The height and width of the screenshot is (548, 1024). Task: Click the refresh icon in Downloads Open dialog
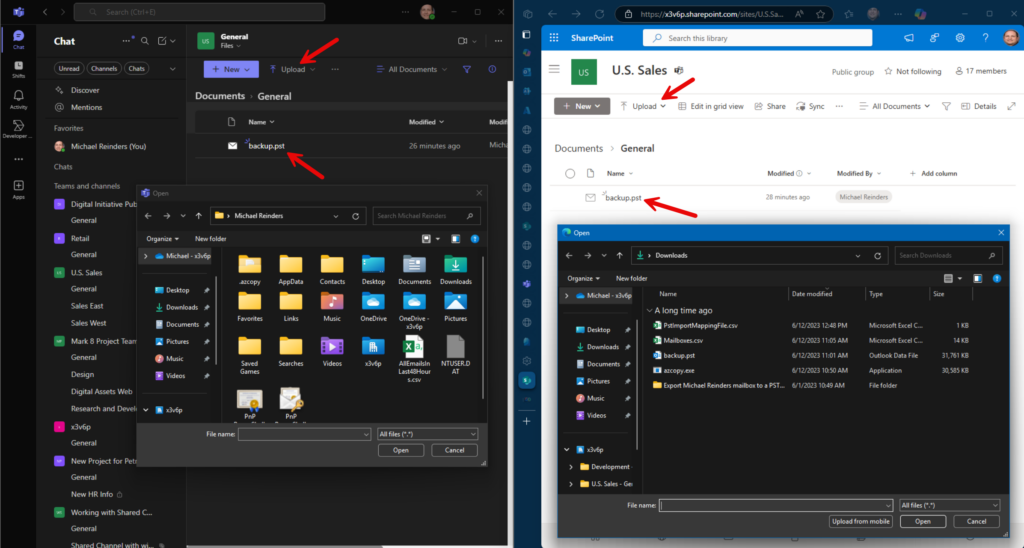(x=878, y=256)
